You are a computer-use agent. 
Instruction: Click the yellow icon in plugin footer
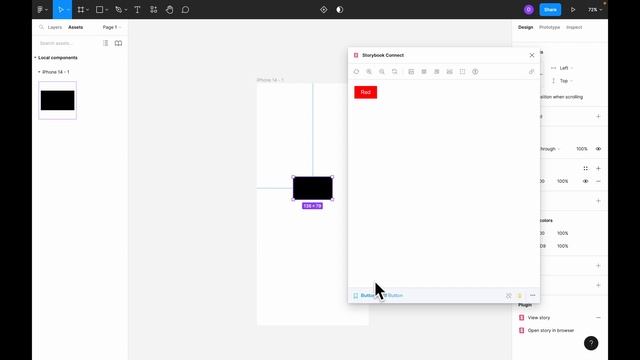coord(520,296)
